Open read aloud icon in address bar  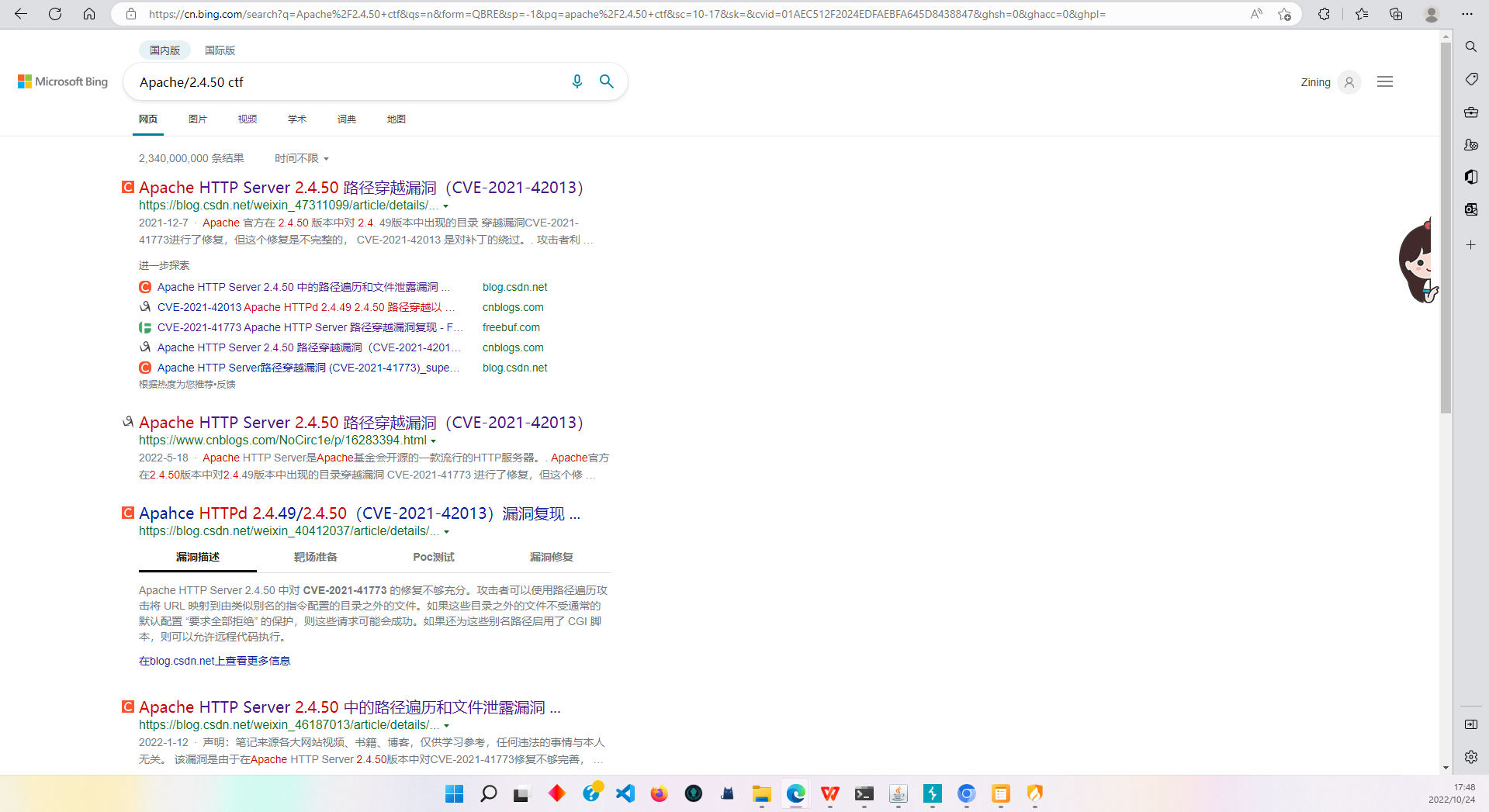(x=1256, y=14)
